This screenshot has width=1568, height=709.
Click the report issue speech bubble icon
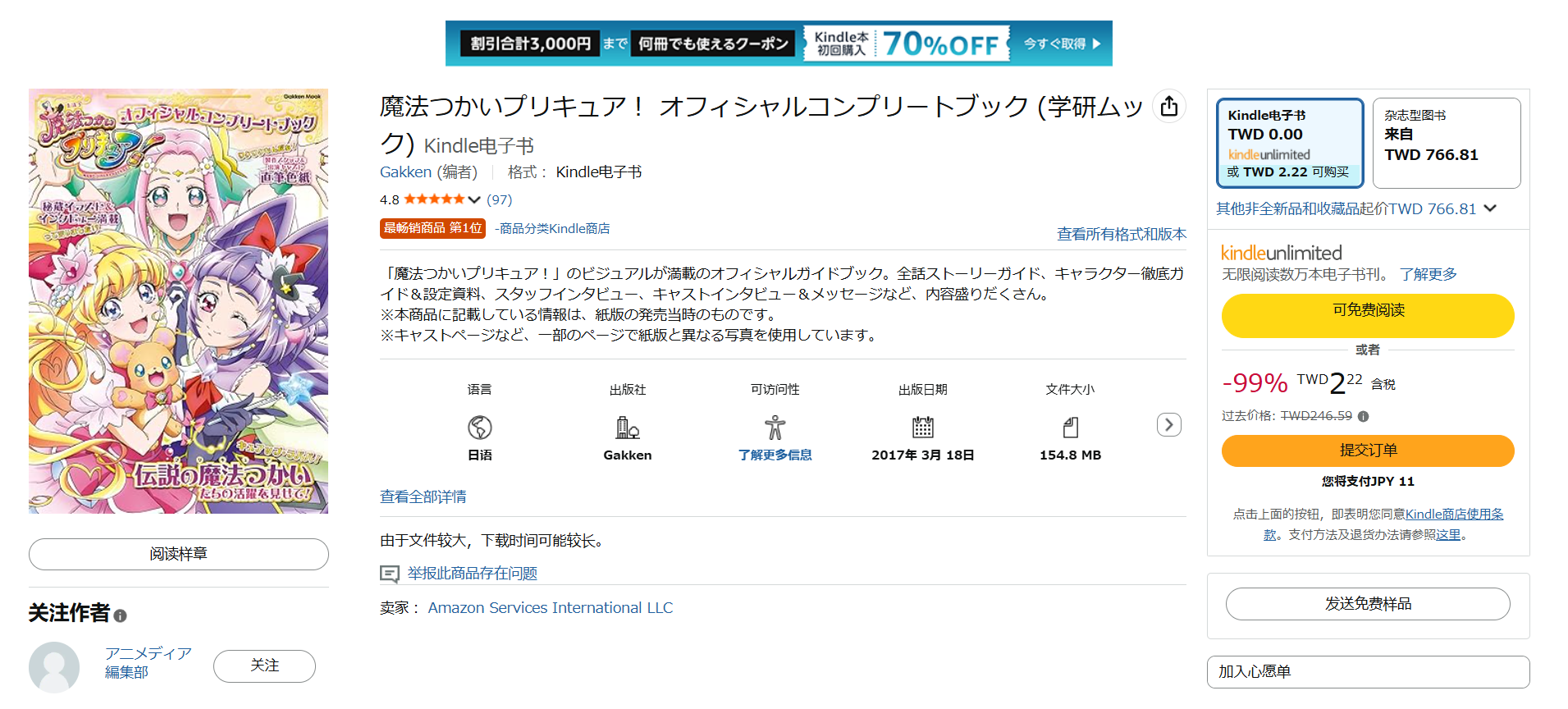390,574
